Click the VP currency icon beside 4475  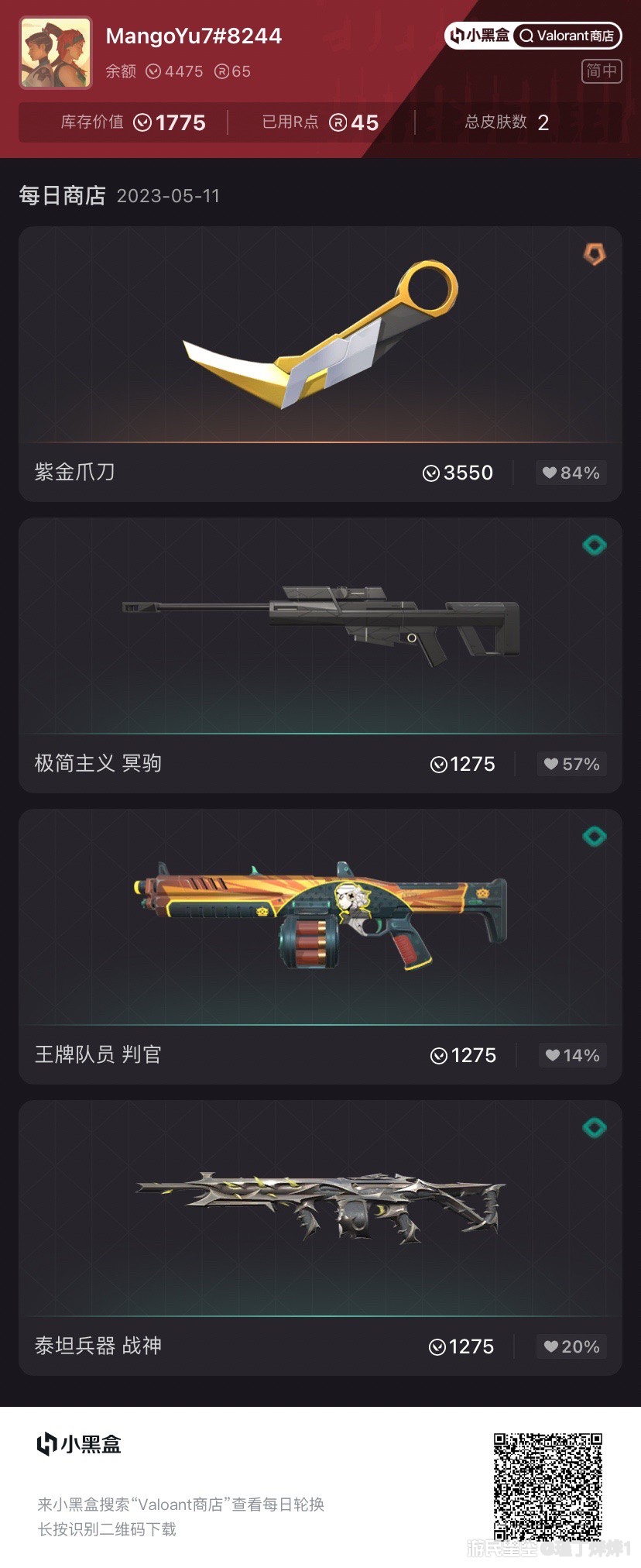[153, 72]
